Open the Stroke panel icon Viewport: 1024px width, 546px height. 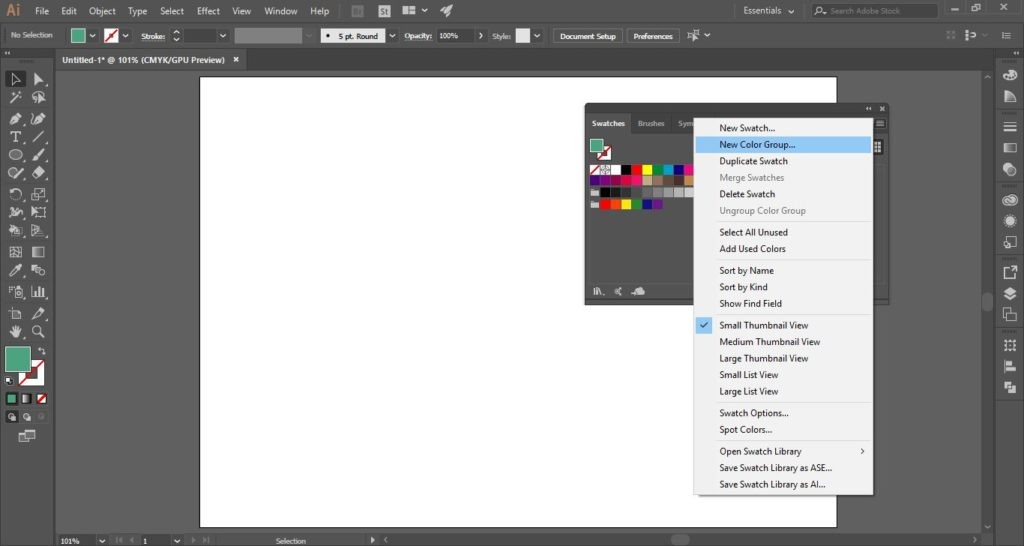1010,126
